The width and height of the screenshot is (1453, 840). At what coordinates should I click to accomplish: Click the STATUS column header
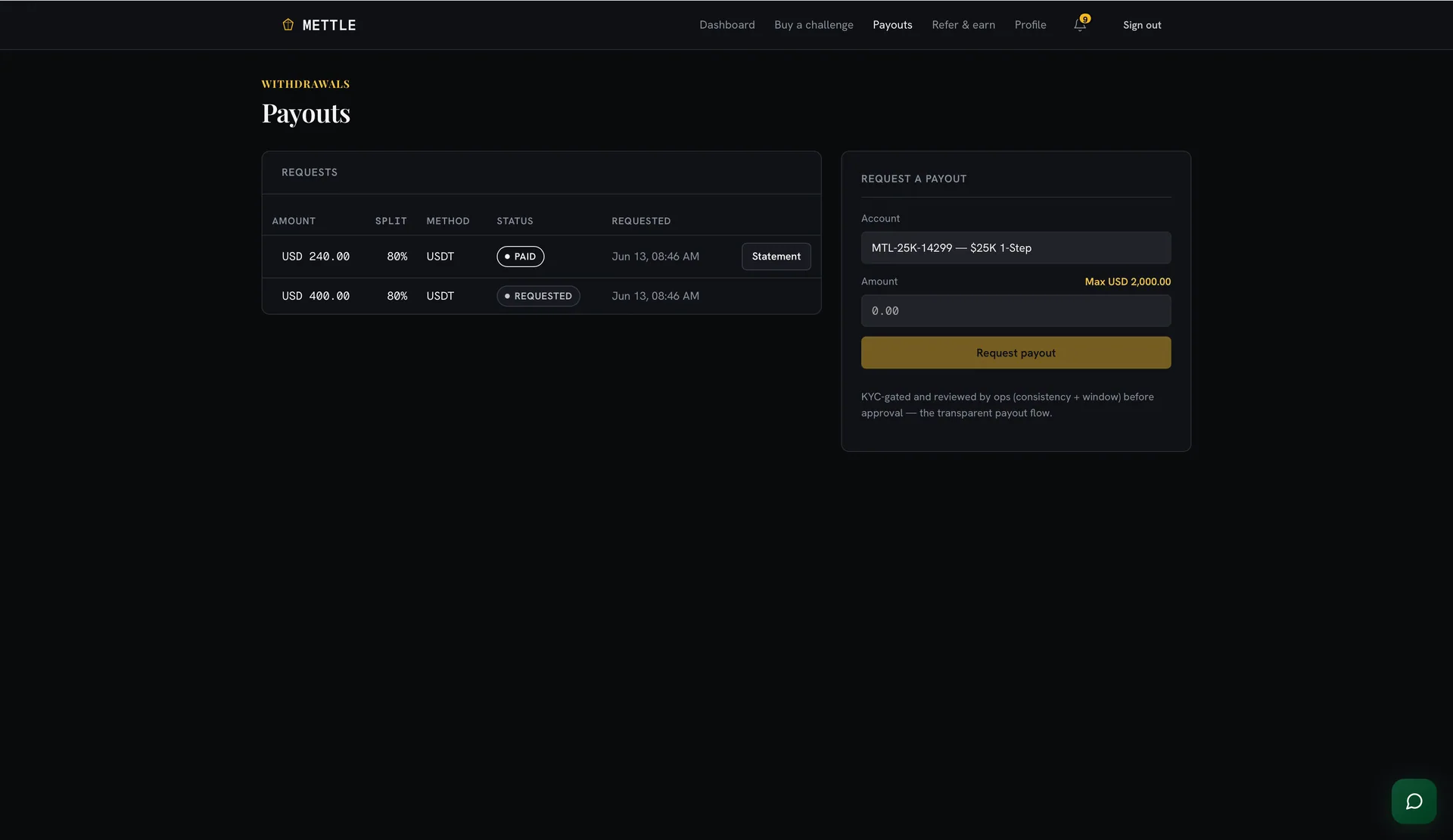pyautogui.click(x=515, y=221)
